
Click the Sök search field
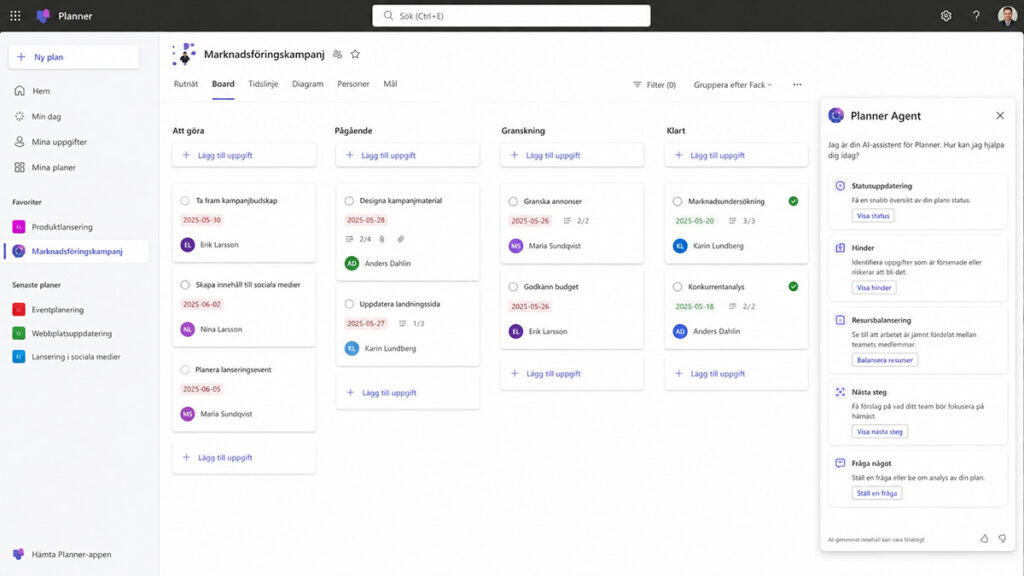[511, 16]
